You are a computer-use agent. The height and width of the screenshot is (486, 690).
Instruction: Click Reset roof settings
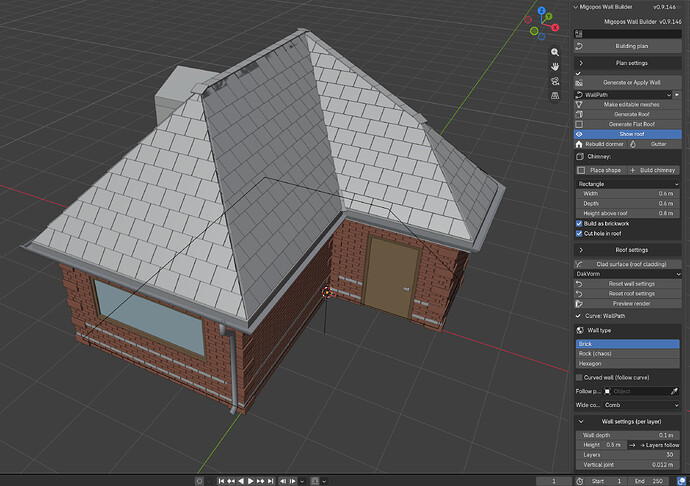click(x=628, y=293)
